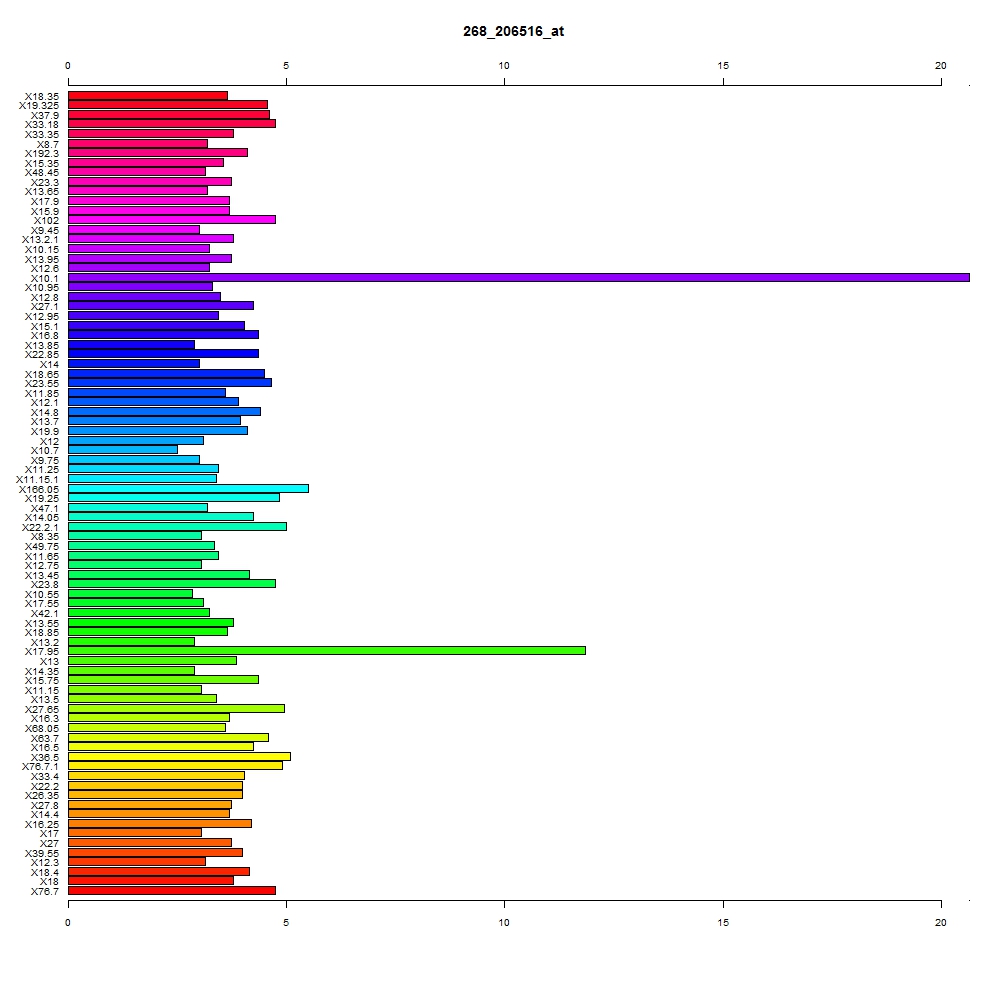Select the X26.35 row label
The image size is (1000, 1000).
coord(41,796)
